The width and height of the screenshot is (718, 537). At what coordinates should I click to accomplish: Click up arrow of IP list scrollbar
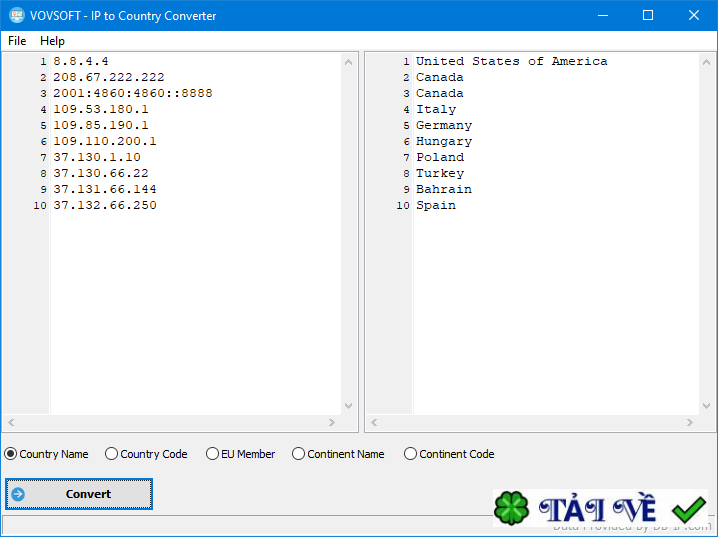(348, 62)
